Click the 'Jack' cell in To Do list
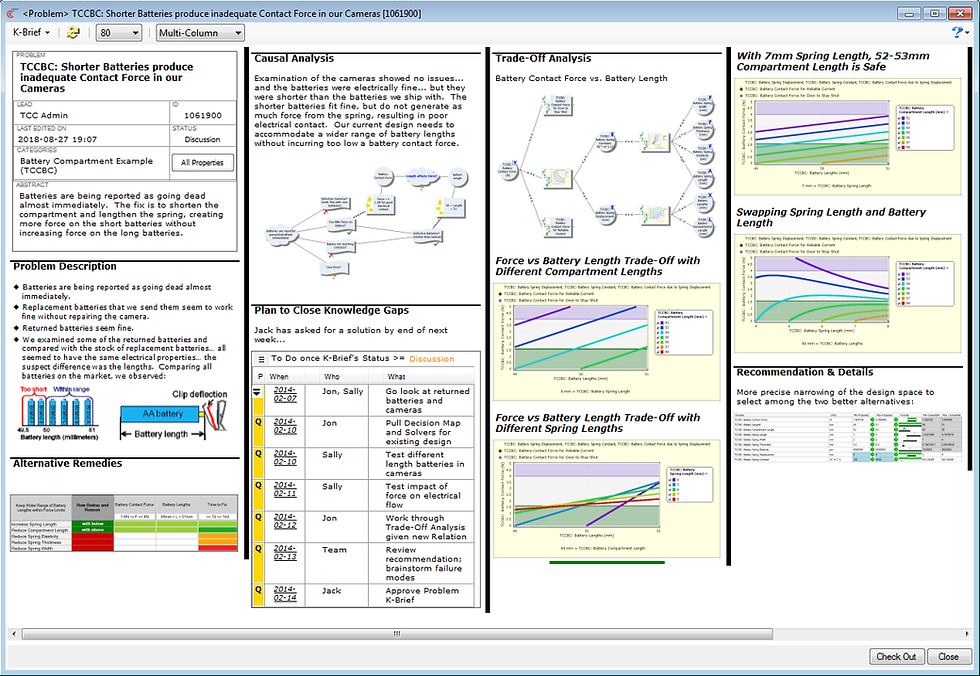Image resolution: width=980 pixels, height=676 pixels. (331, 590)
